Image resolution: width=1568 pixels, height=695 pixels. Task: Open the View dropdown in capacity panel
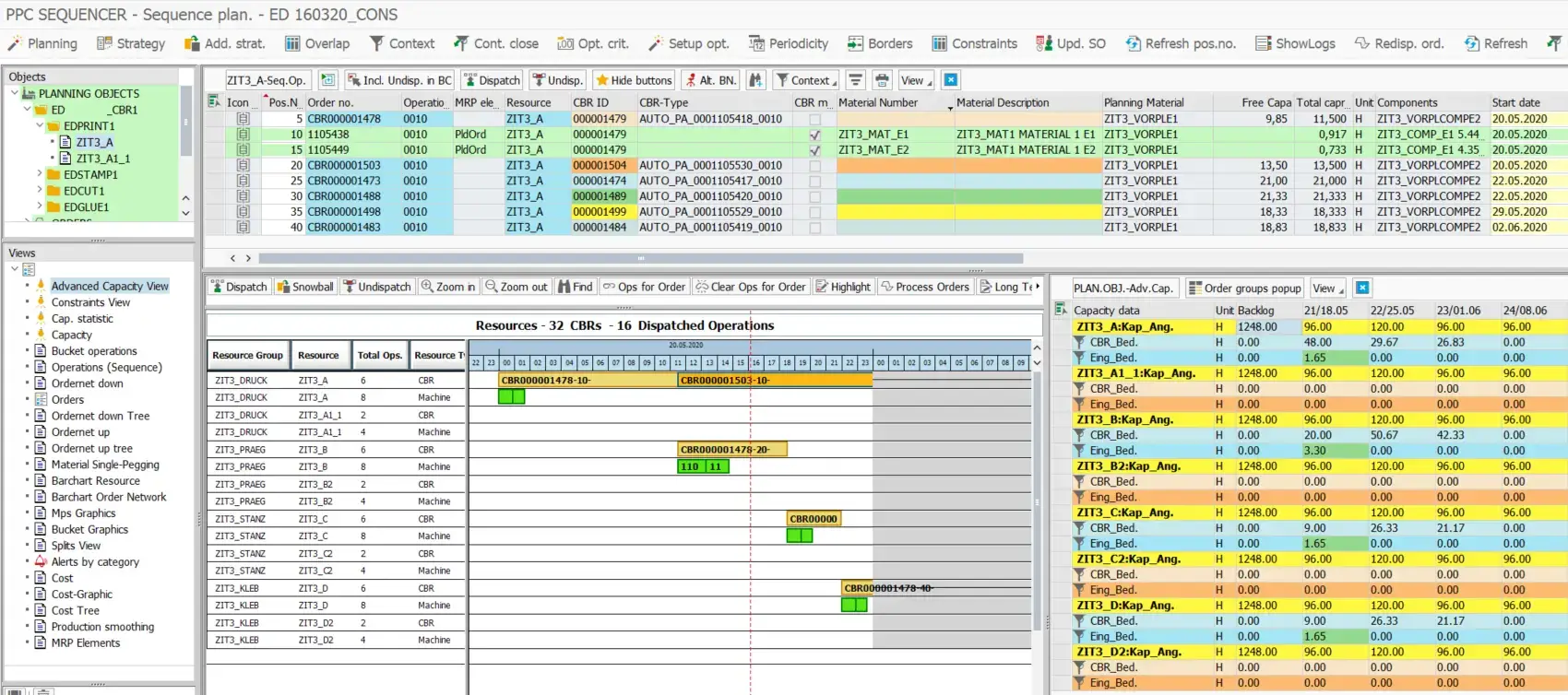[x=1327, y=289]
